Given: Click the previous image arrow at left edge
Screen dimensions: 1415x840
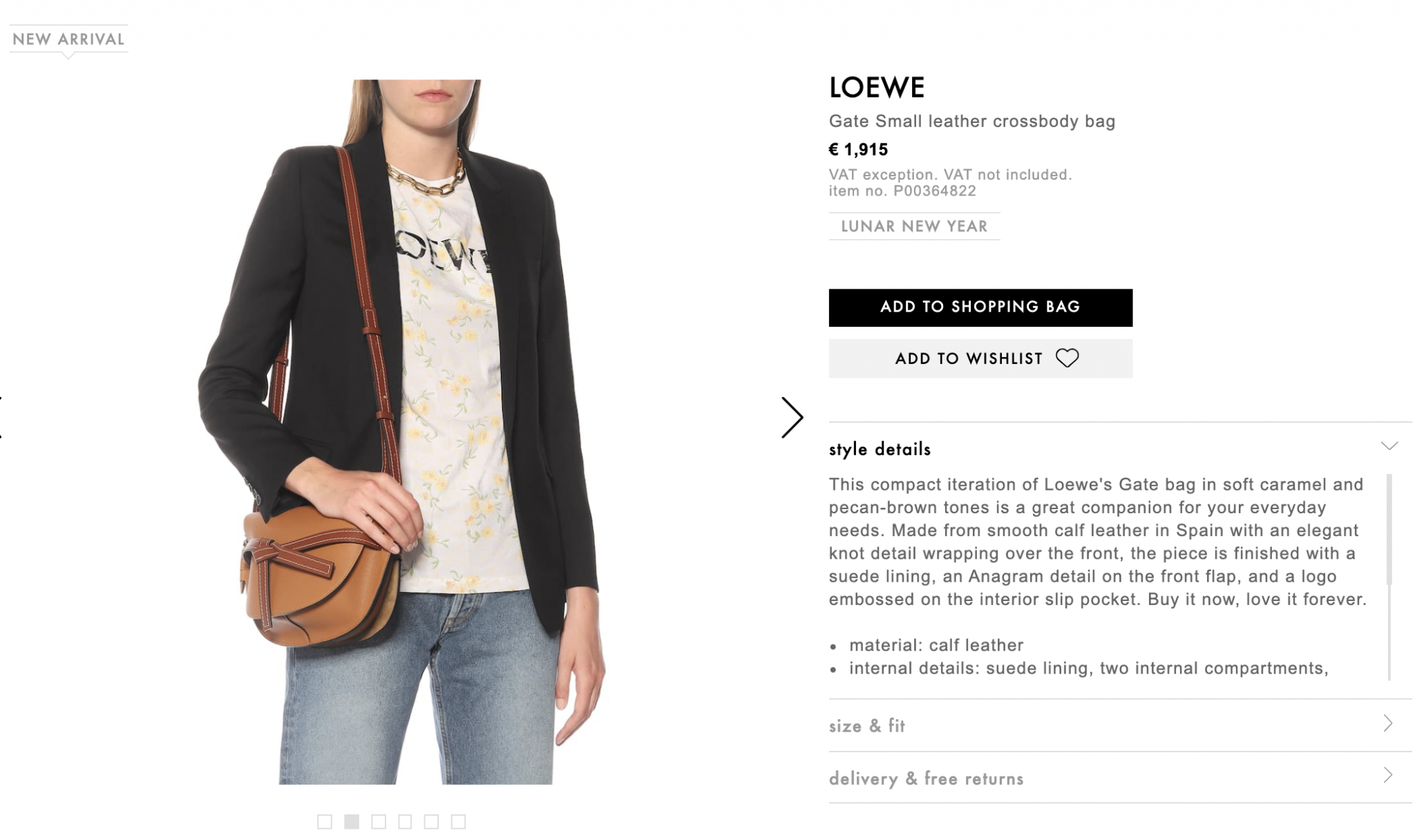Looking at the screenshot, I should (x=2, y=417).
